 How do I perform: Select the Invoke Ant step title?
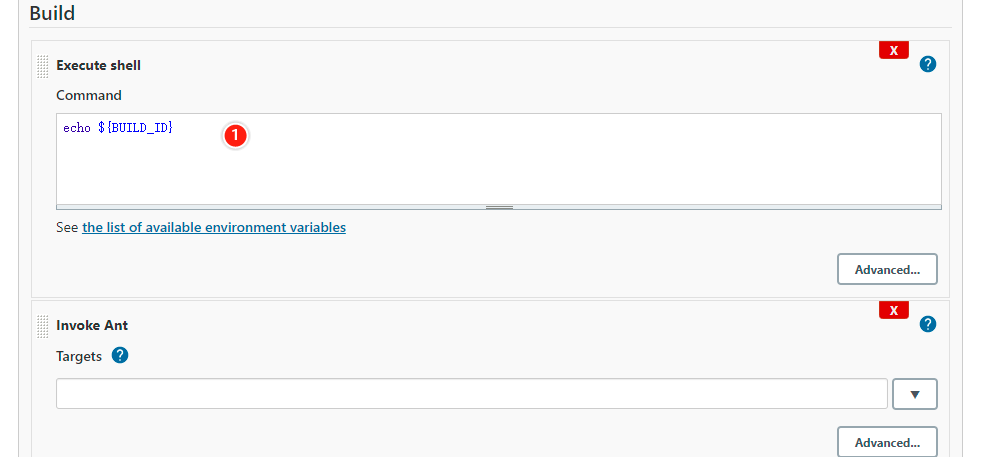click(x=92, y=325)
